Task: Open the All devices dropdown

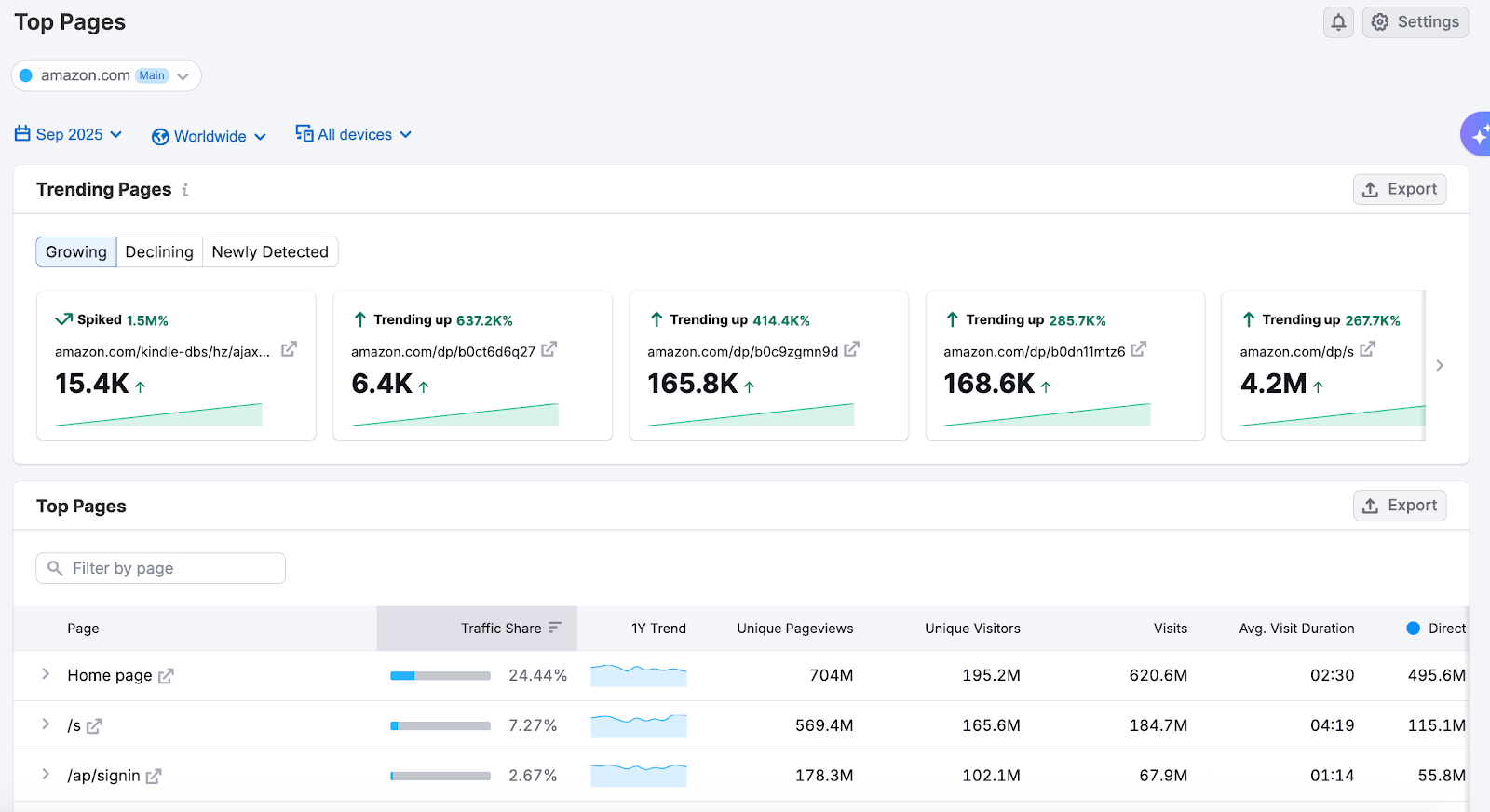Action: pos(354,135)
